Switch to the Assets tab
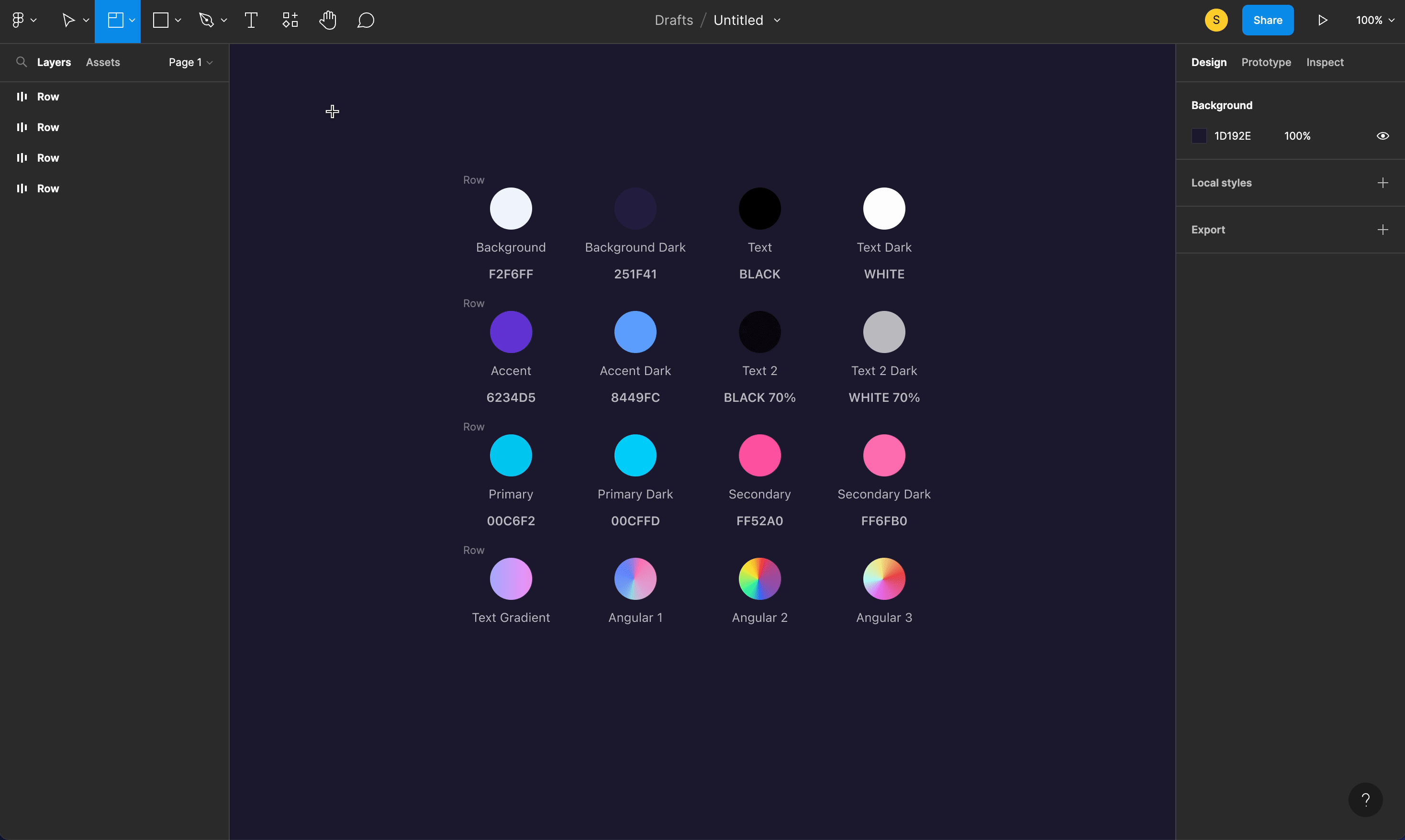 tap(102, 62)
